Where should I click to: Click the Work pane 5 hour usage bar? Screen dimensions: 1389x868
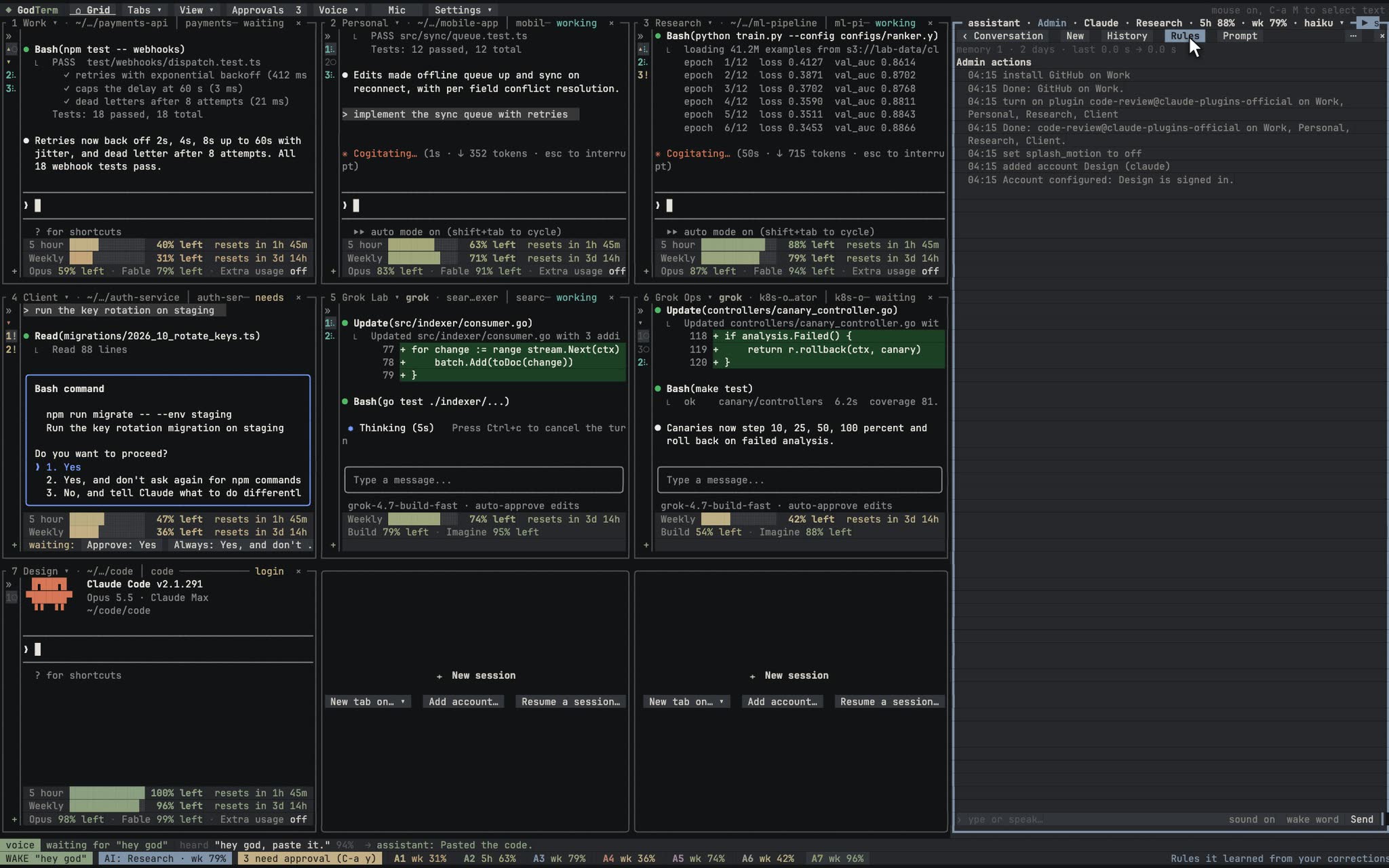pos(107,245)
